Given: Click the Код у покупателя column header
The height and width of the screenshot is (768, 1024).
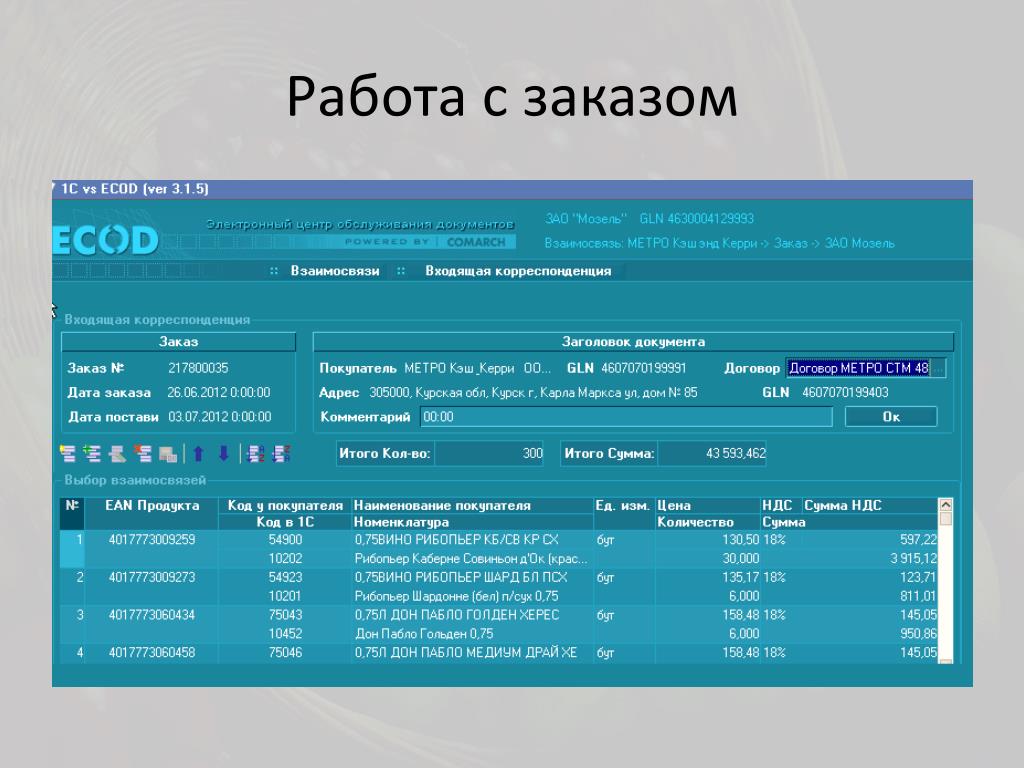Looking at the screenshot, I should (285, 505).
